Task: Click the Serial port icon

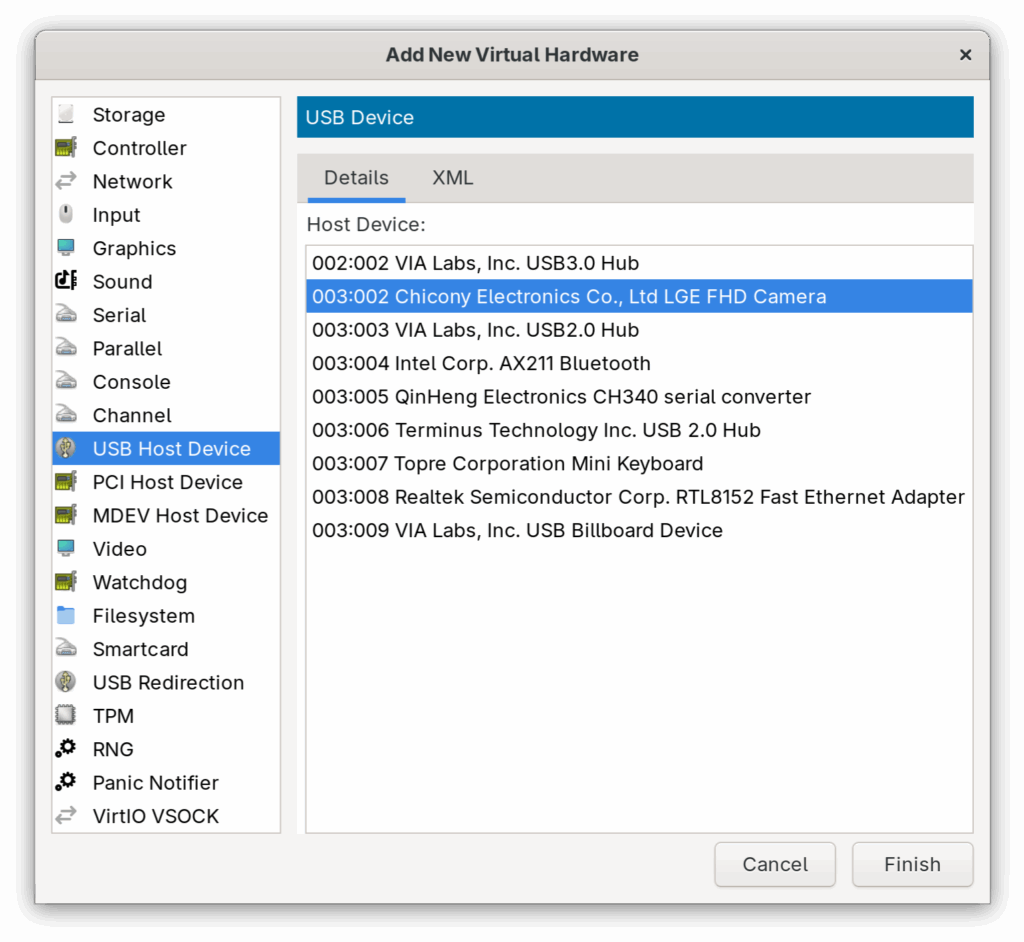Action: pyautogui.click(x=66, y=314)
